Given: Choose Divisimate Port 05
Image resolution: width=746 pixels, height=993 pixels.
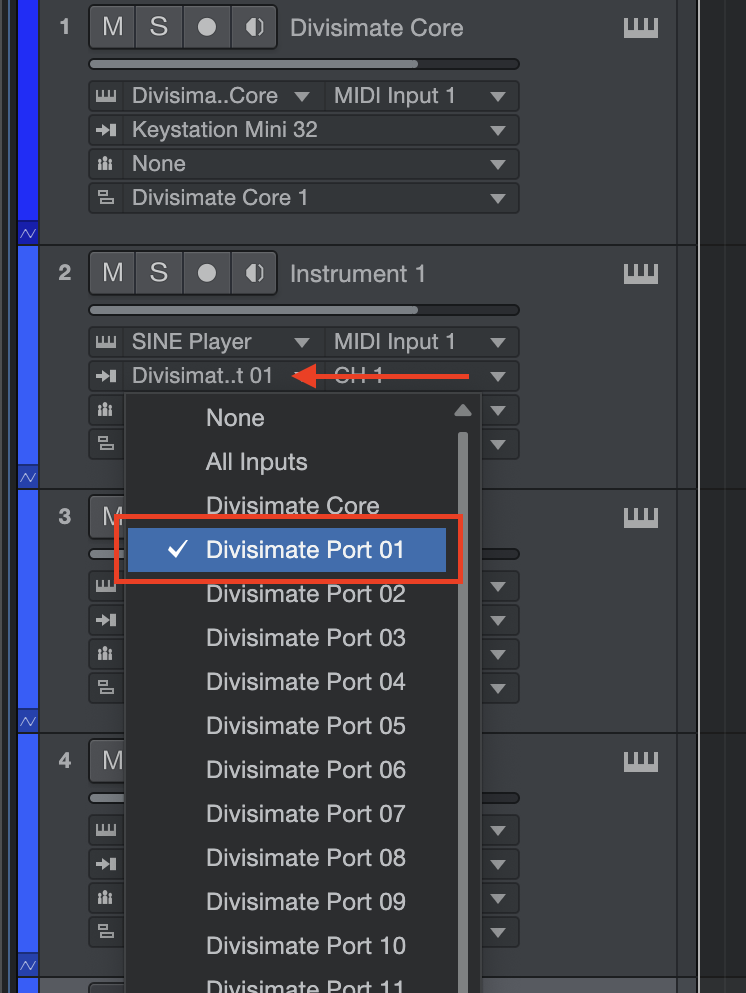Looking at the screenshot, I should [x=287, y=726].
